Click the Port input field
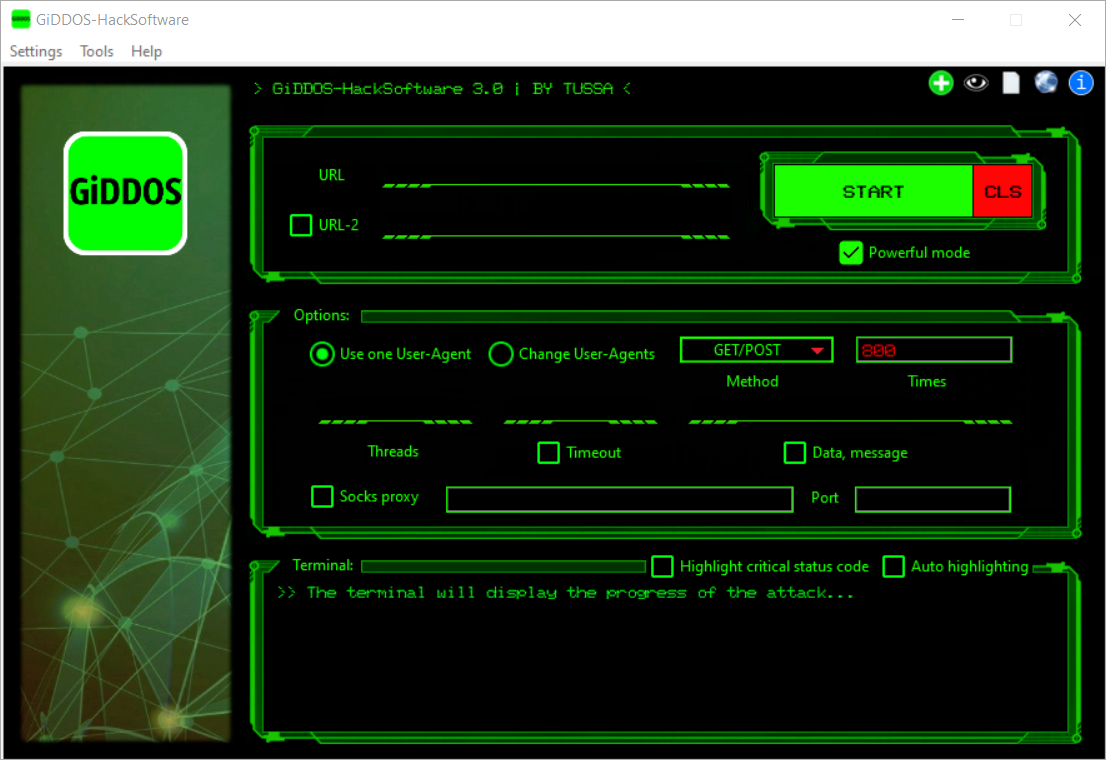 pyautogui.click(x=932, y=499)
